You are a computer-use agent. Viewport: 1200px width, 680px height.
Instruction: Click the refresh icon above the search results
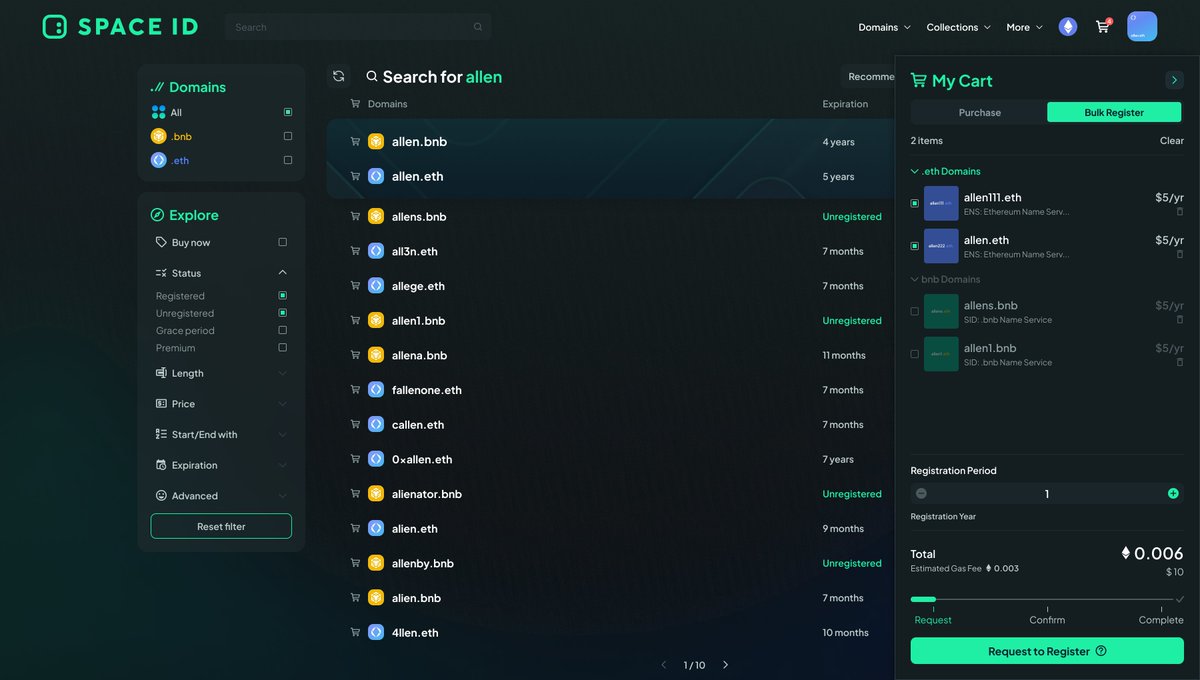pyautogui.click(x=340, y=75)
